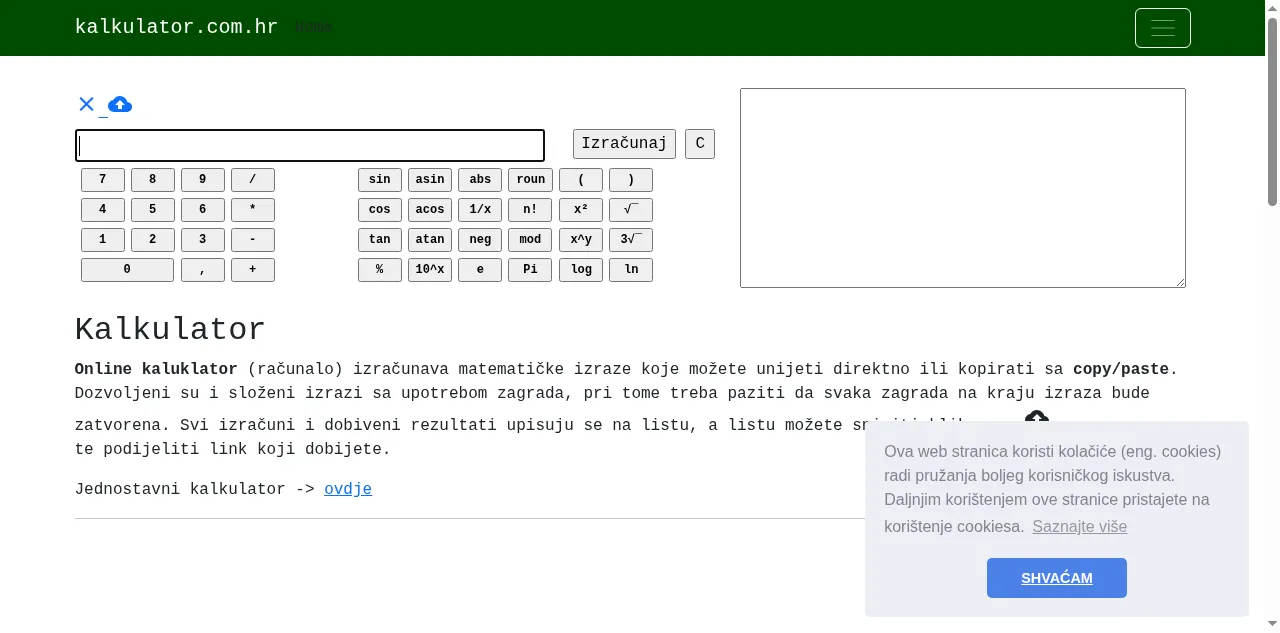The height and width of the screenshot is (633, 1280).
Task: Click the x² square button
Action: [581, 210]
